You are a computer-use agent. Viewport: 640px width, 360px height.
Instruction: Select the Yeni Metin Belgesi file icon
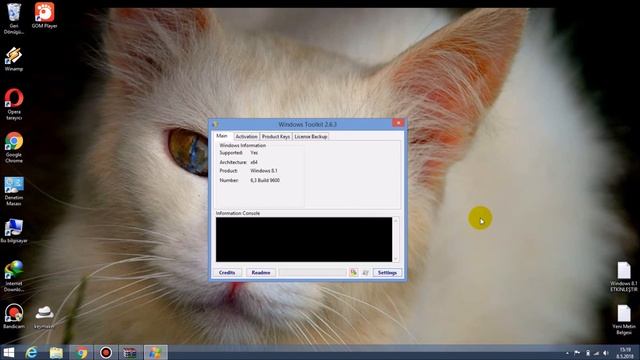click(624, 320)
